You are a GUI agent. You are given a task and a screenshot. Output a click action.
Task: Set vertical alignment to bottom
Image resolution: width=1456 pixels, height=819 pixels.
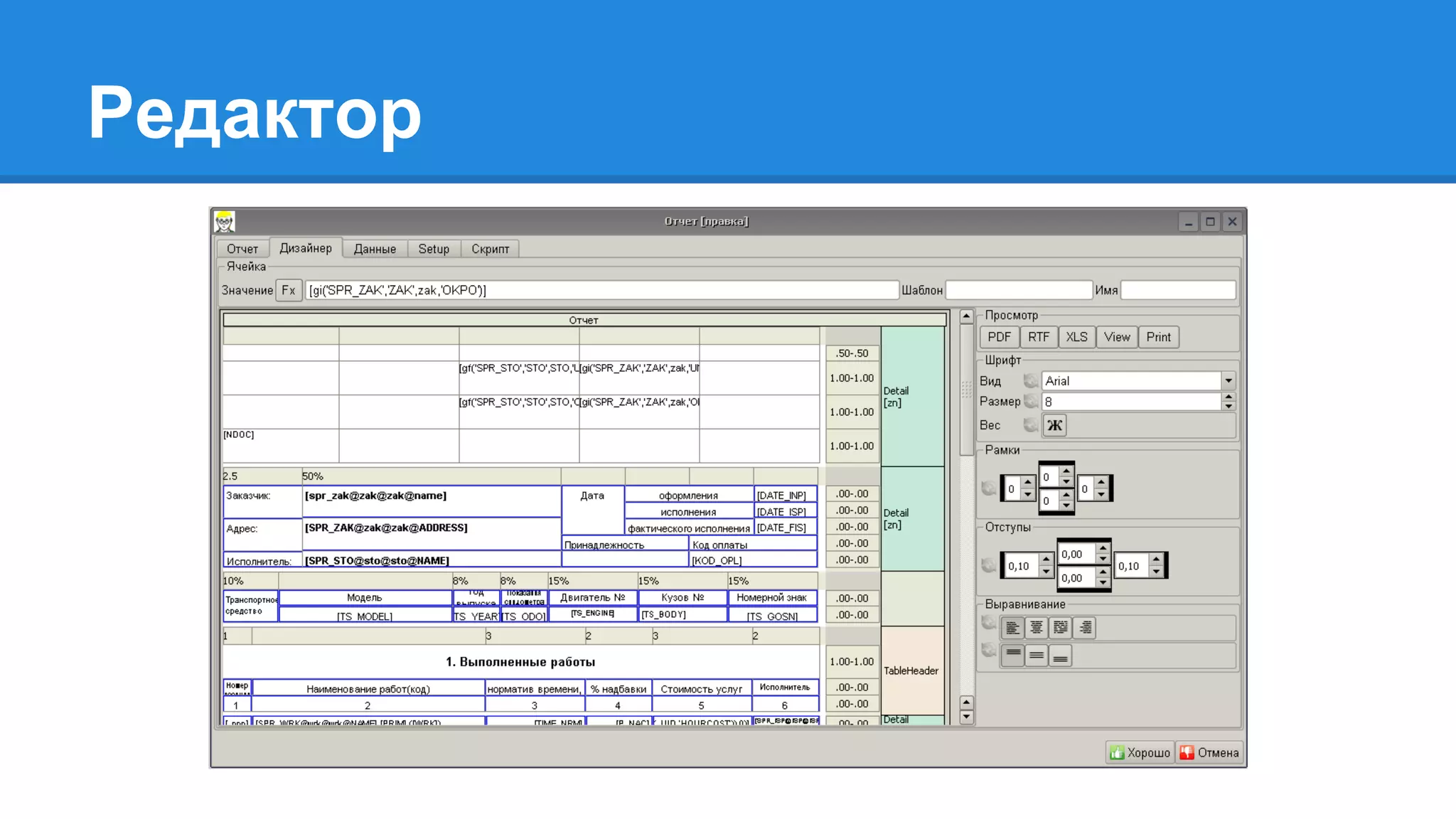[x=1060, y=655]
